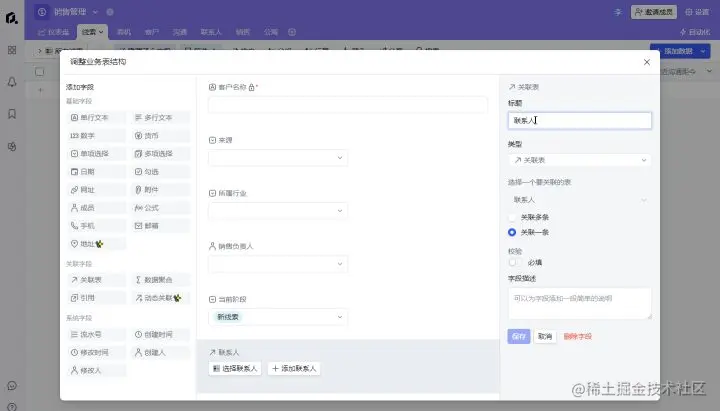Expand the 来源 dropdown in the form
The width and height of the screenshot is (720, 411).
tap(278, 158)
